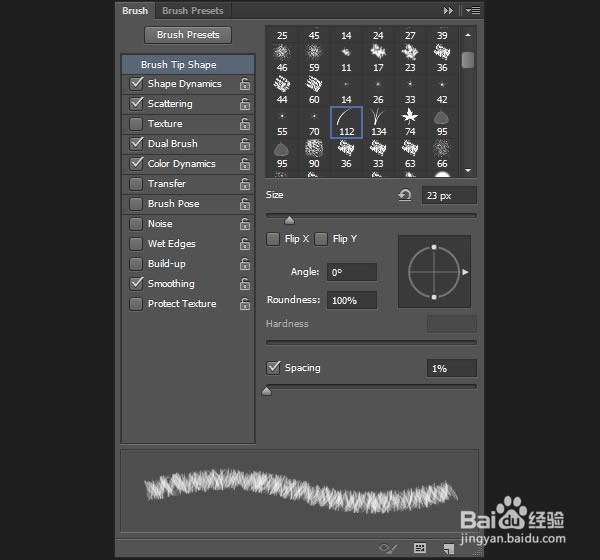The width and height of the screenshot is (600, 560).
Task: Click brush list scroll up arrow
Action: (468, 35)
